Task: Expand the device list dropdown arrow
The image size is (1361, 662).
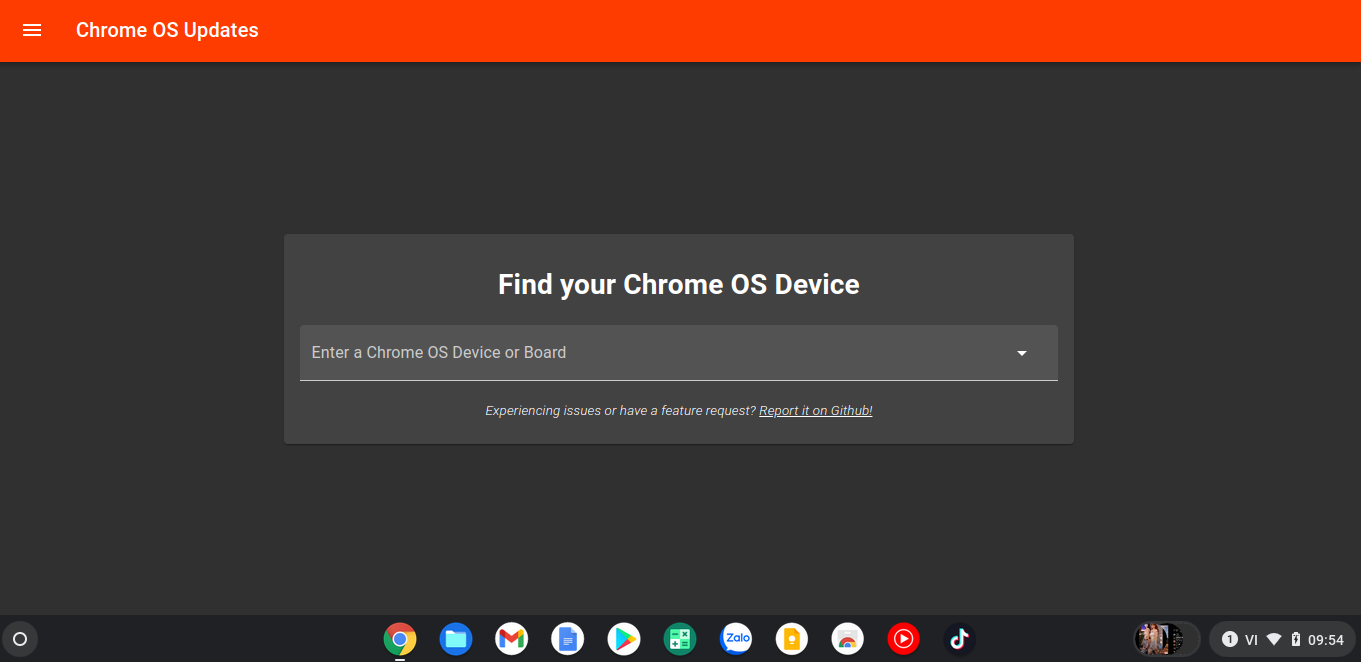Action: pyautogui.click(x=1022, y=353)
